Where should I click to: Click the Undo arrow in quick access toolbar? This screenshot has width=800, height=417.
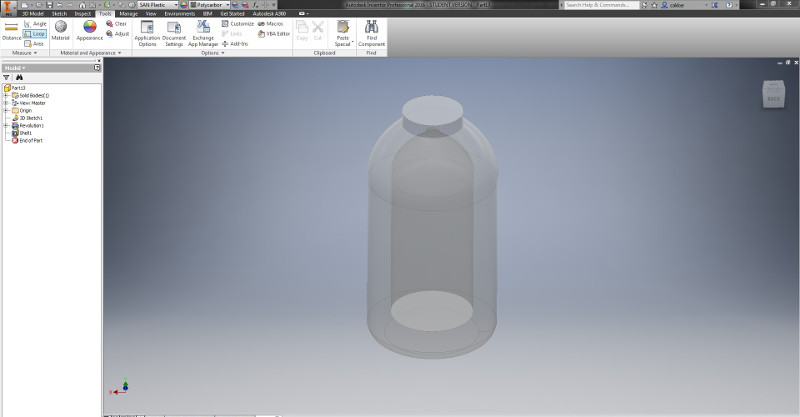pyautogui.click(x=60, y=5)
